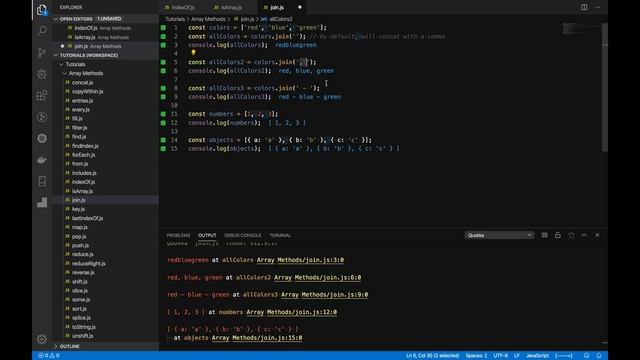Switch to the TERMINAL panel tab
The width and height of the screenshot is (640, 360).
280,236
